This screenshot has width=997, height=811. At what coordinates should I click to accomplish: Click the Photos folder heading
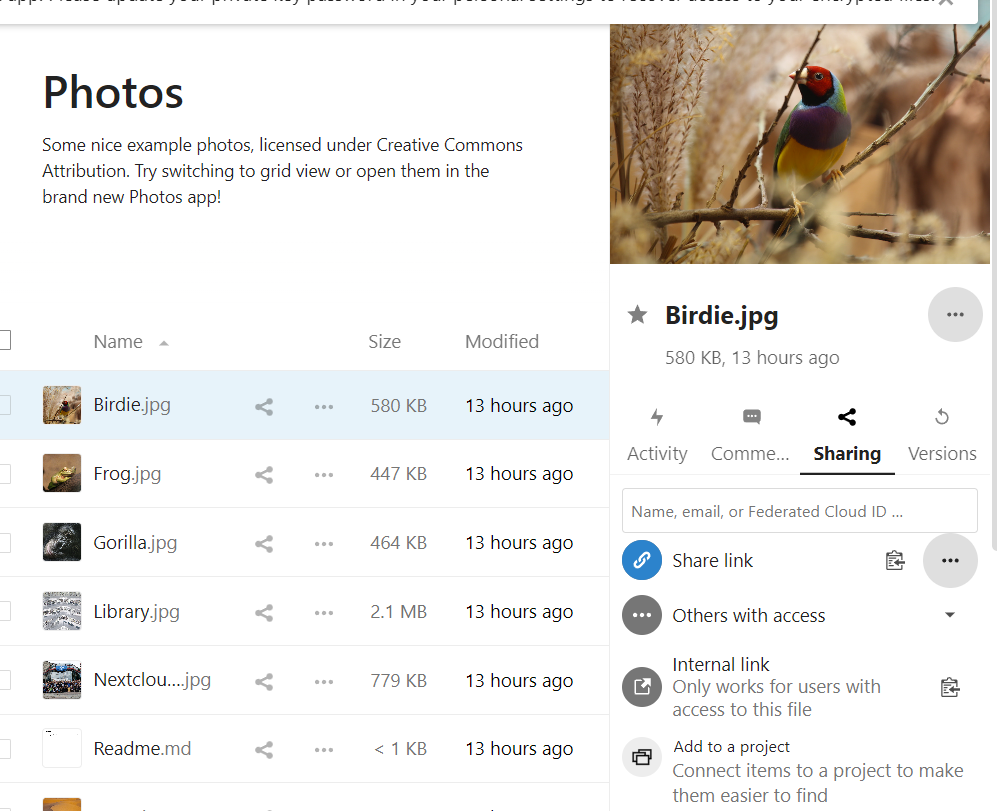pyautogui.click(x=113, y=92)
